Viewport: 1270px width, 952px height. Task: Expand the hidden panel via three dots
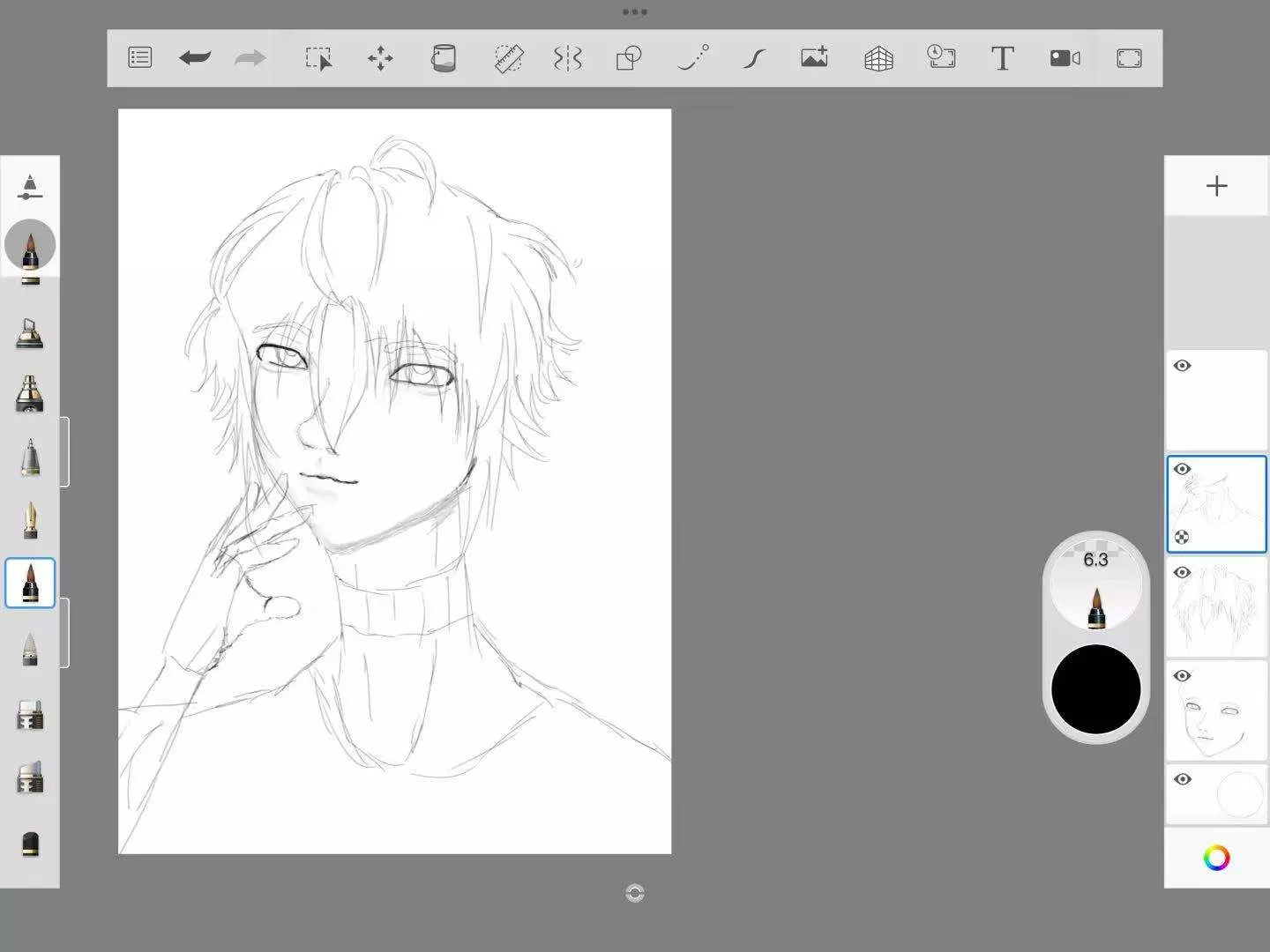coord(634,12)
